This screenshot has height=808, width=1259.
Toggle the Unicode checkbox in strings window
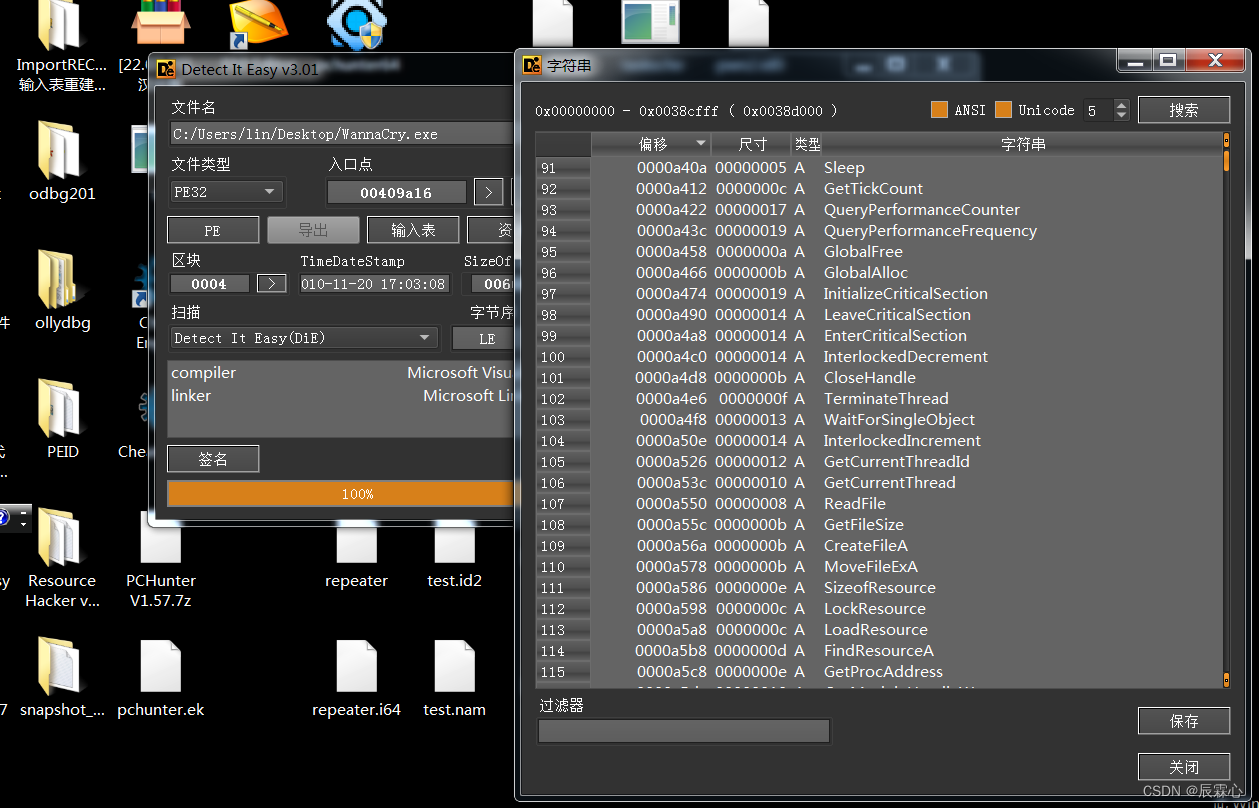coord(1003,110)
